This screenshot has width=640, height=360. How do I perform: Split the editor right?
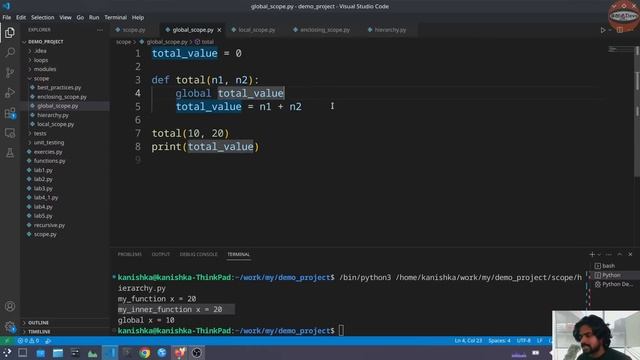pos(620,30)
